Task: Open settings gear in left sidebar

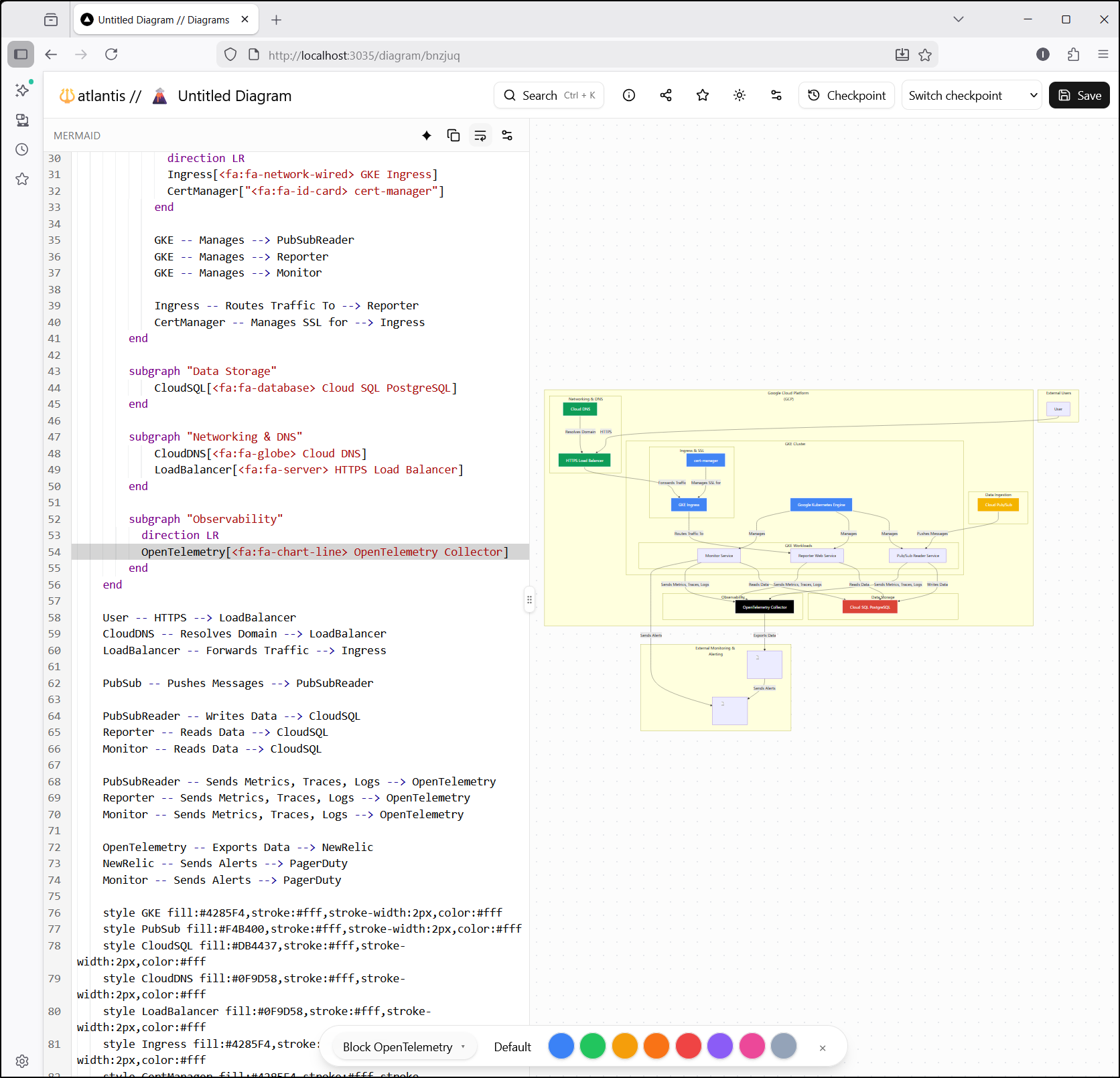Action: pyautogui.click(x=22, y=1061)
